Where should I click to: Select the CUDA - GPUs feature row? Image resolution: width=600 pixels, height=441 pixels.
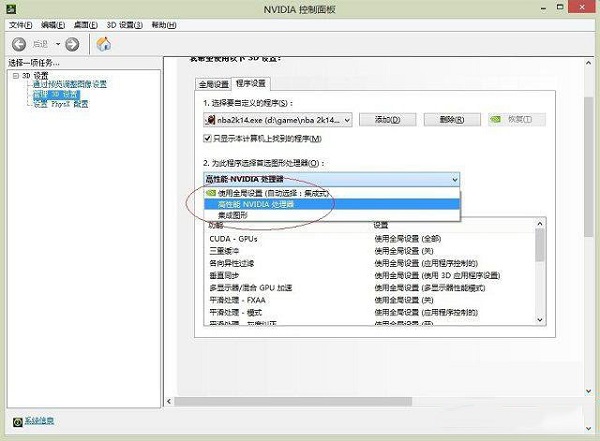369,239
